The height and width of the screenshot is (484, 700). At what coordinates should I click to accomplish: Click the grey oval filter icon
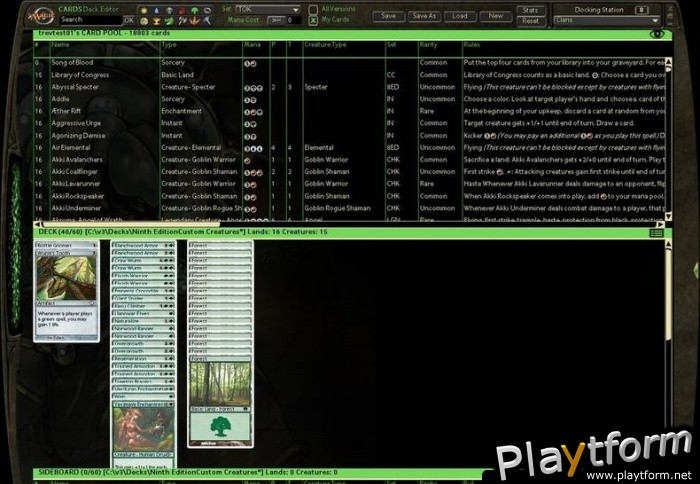click(207, 10)
